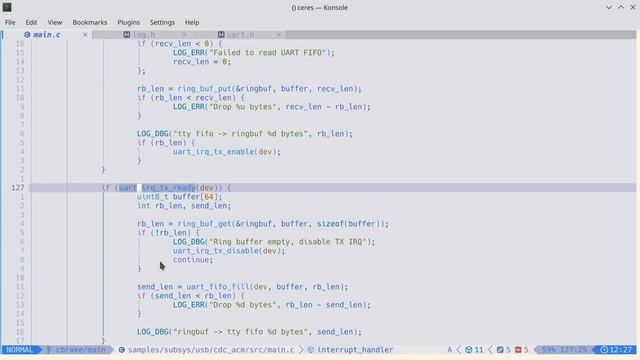Switch to the main.c buffer tab
The image size is (640, 360).
coord(47,35)
